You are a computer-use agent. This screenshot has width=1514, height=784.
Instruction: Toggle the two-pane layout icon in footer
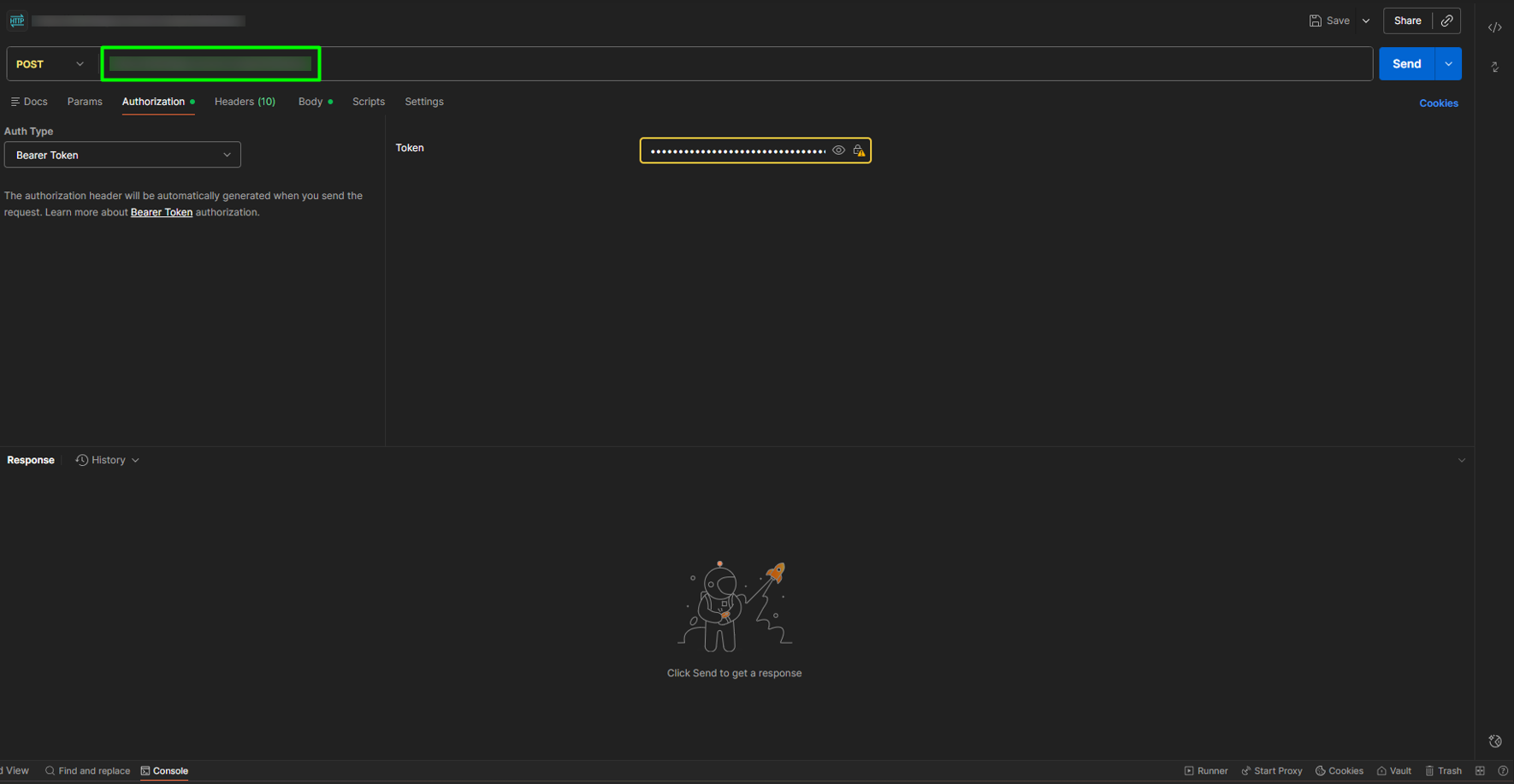click(1480, 770)
